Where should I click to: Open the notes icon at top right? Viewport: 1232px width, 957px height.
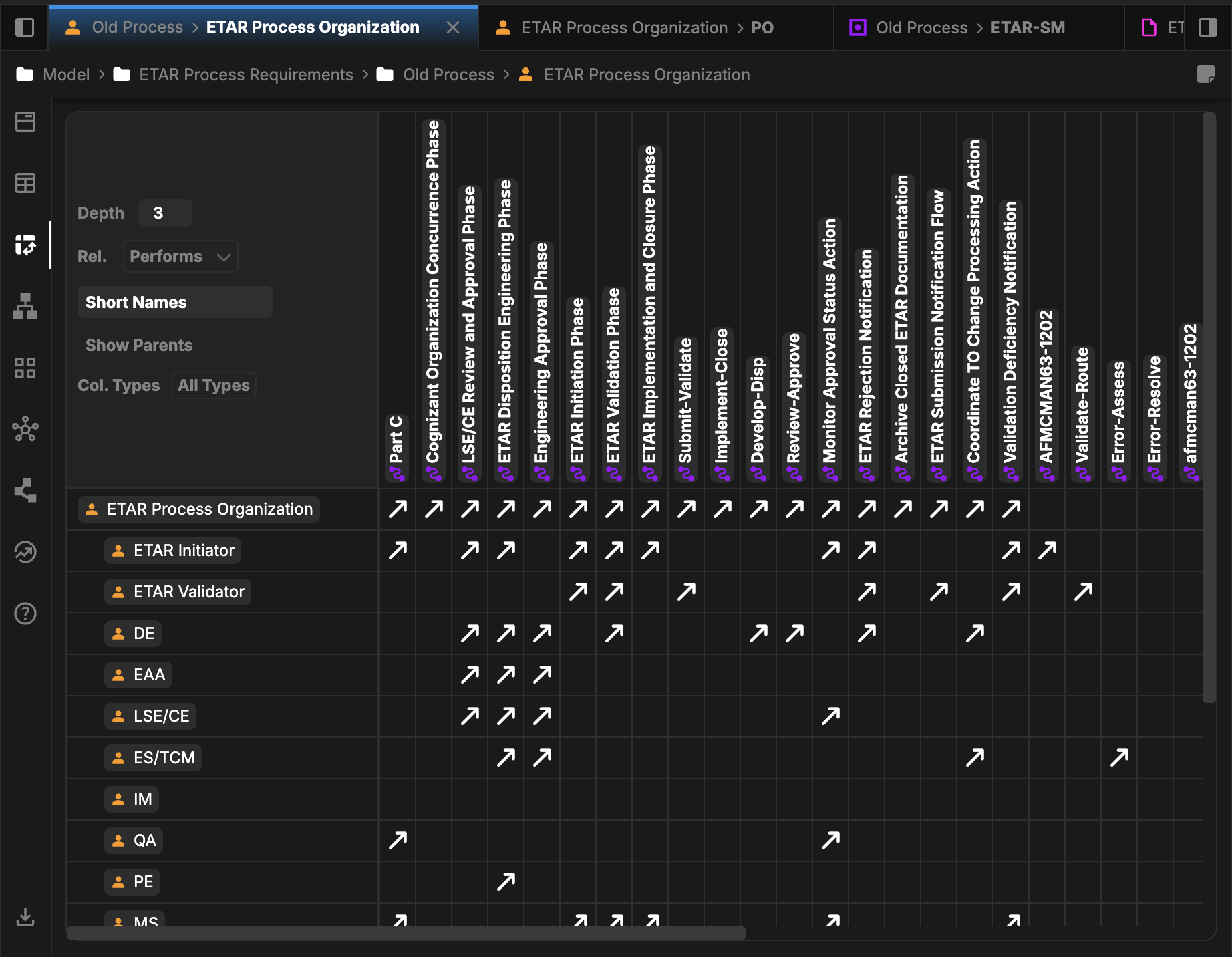[x=1206, y=74]
